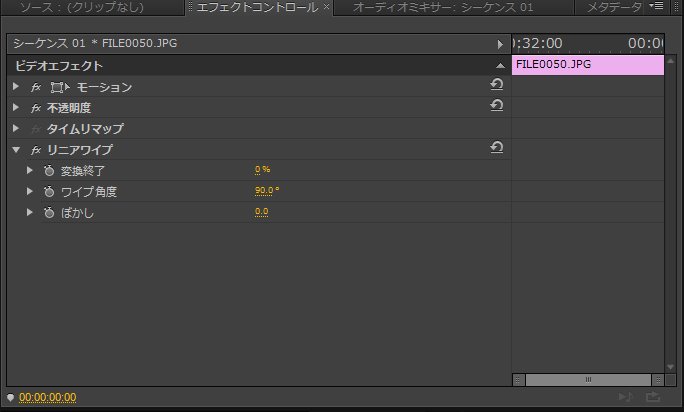Click the left handle of zoom scrollbar
This screenshot has height=412, width=684.
click(518, 380)
